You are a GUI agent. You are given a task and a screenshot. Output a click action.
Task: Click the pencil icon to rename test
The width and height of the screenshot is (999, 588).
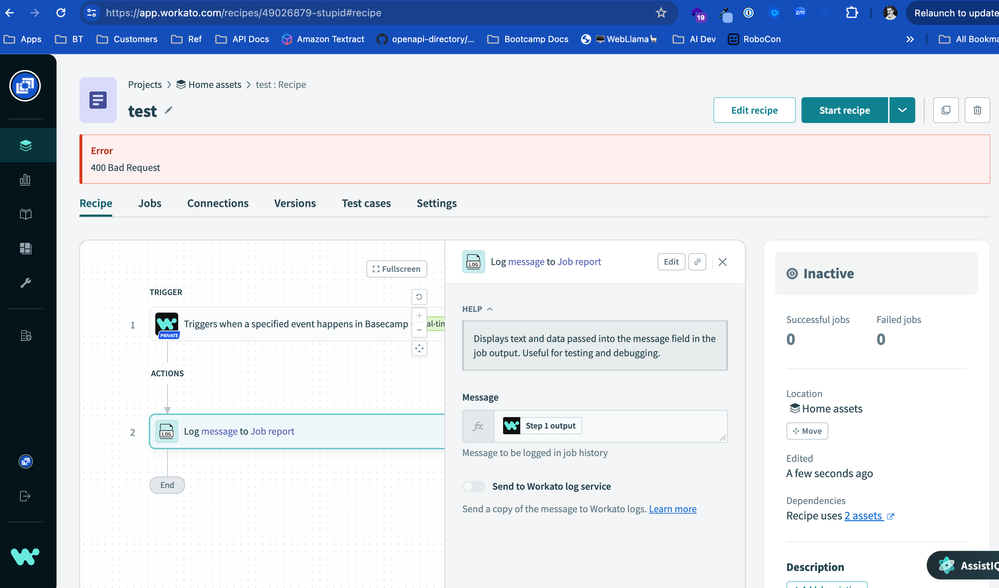pos(169,110)
